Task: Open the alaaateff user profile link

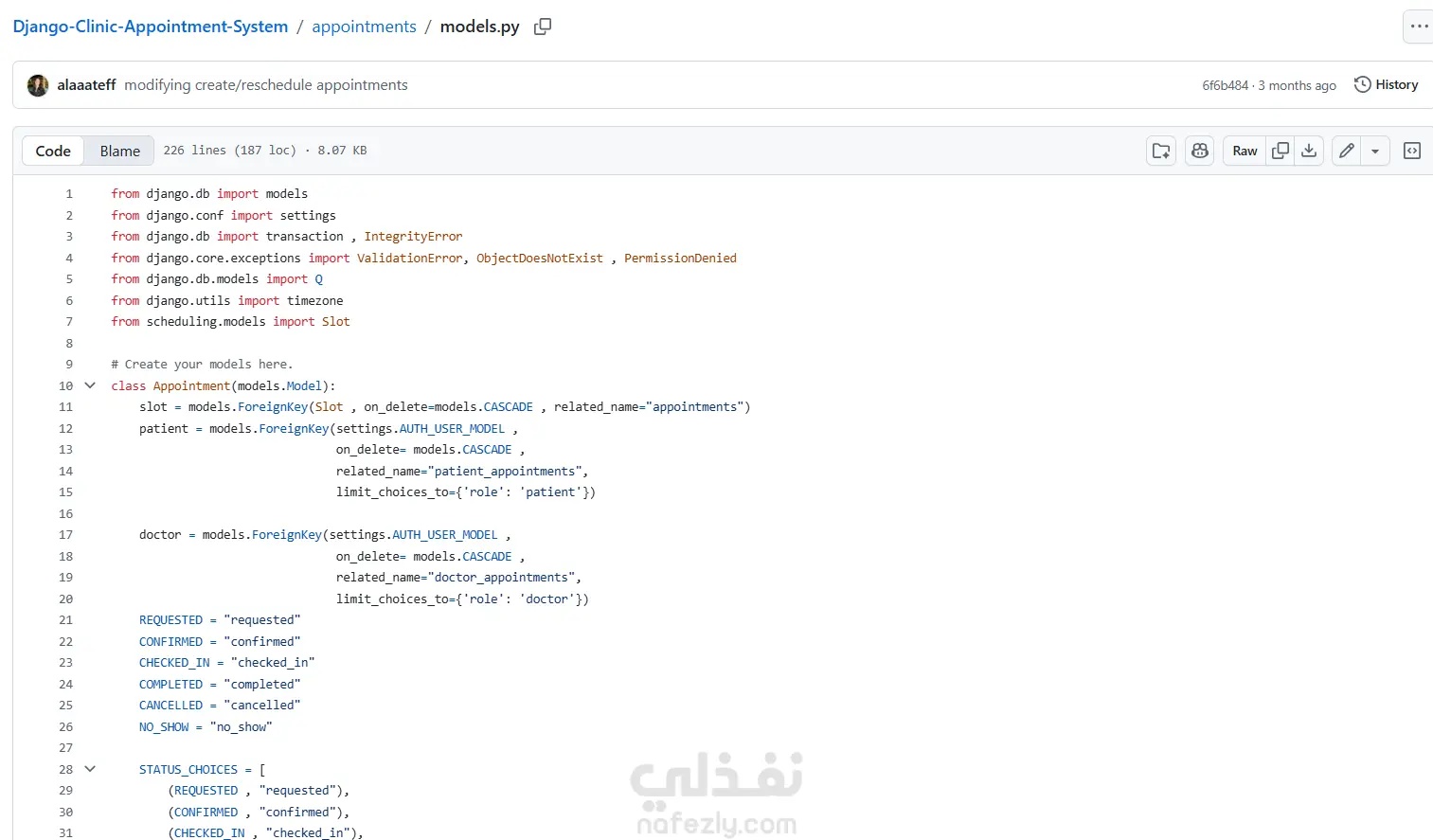Action: coord(86,85)
